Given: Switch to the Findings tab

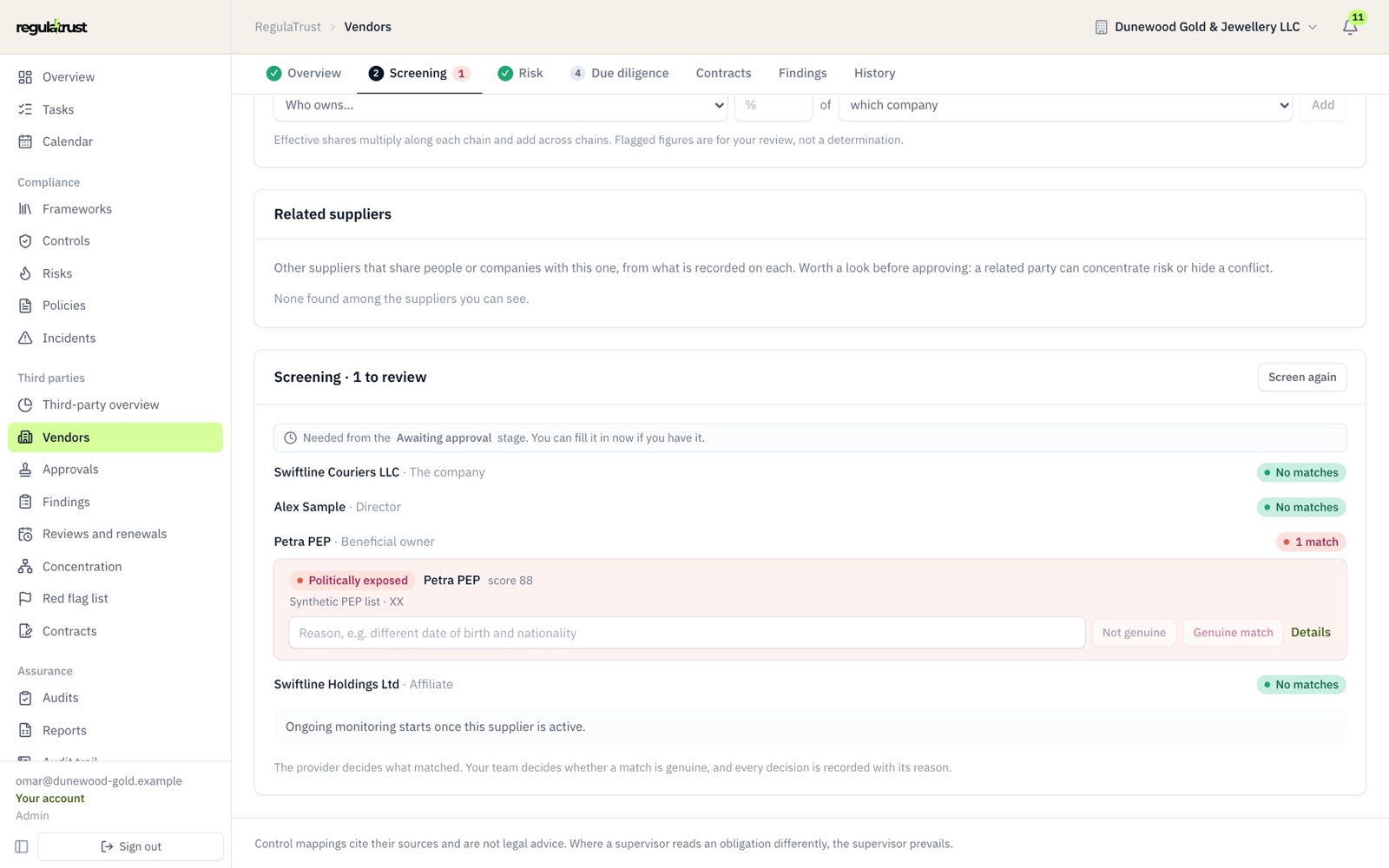Looking at the screenshot, I should 802,73.
